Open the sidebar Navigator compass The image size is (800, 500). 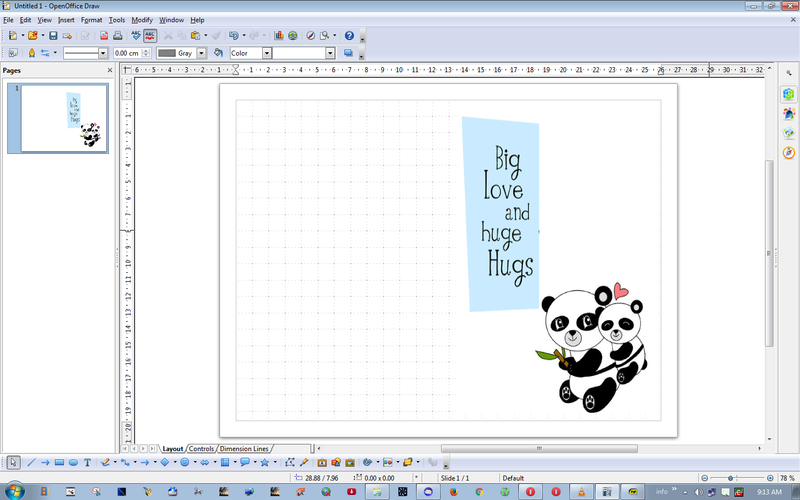point(789,152)
